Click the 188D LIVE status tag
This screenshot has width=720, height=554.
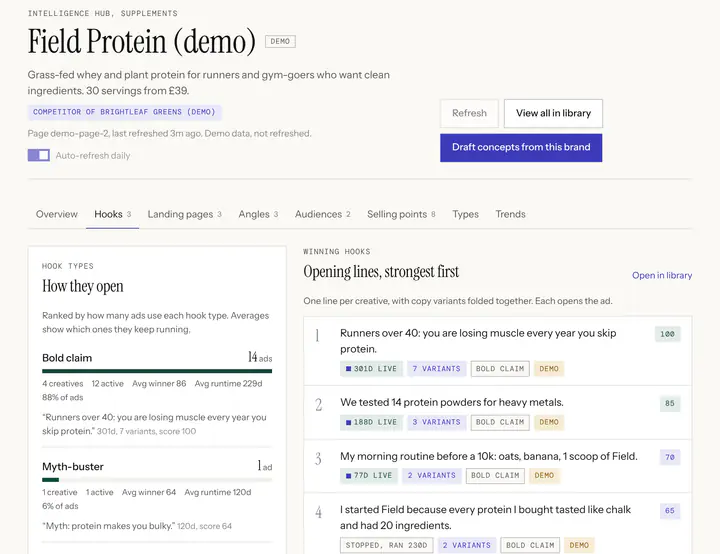tap(371, 422)
